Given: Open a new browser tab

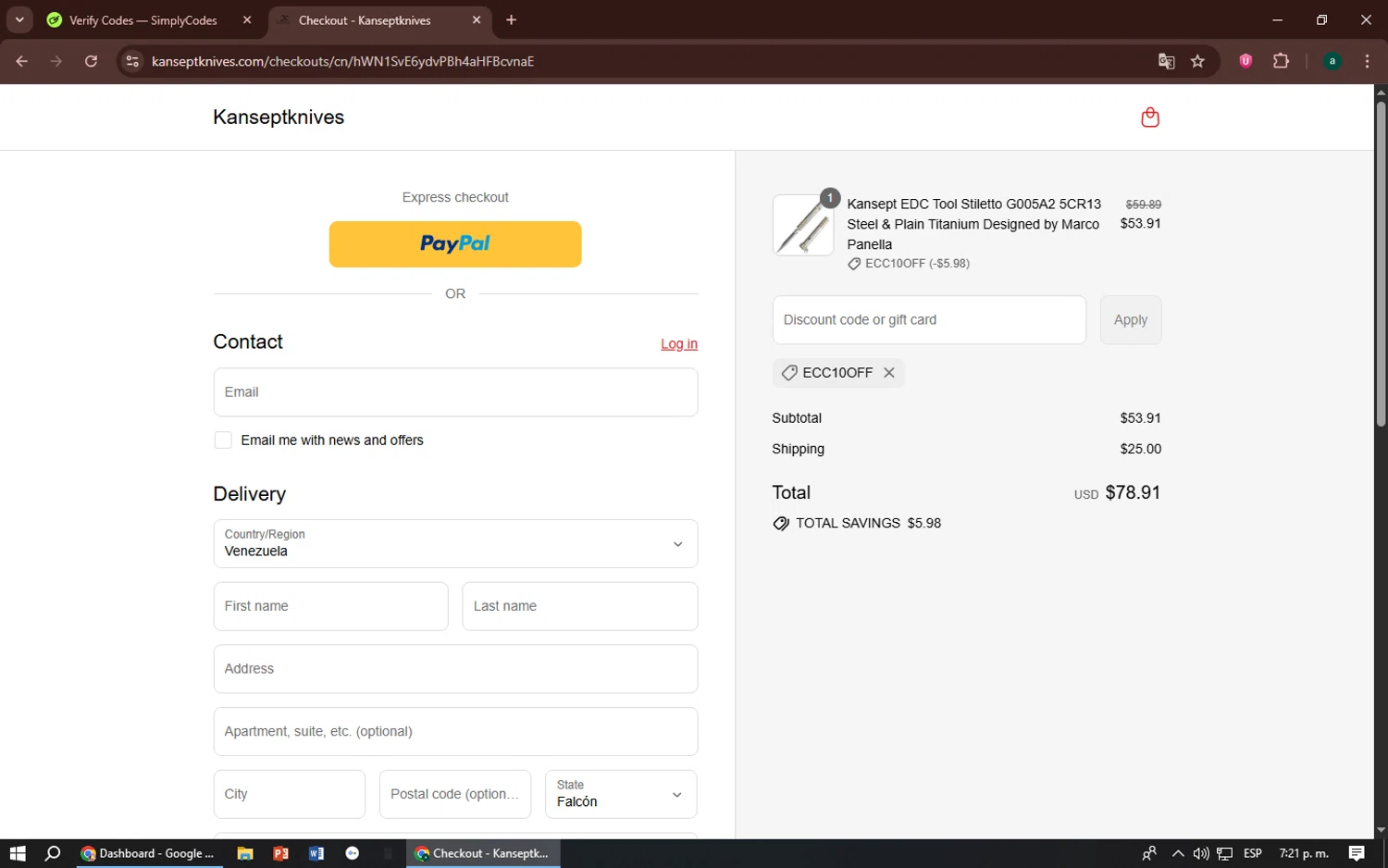Looking at the screenshot, I should 511,20.
